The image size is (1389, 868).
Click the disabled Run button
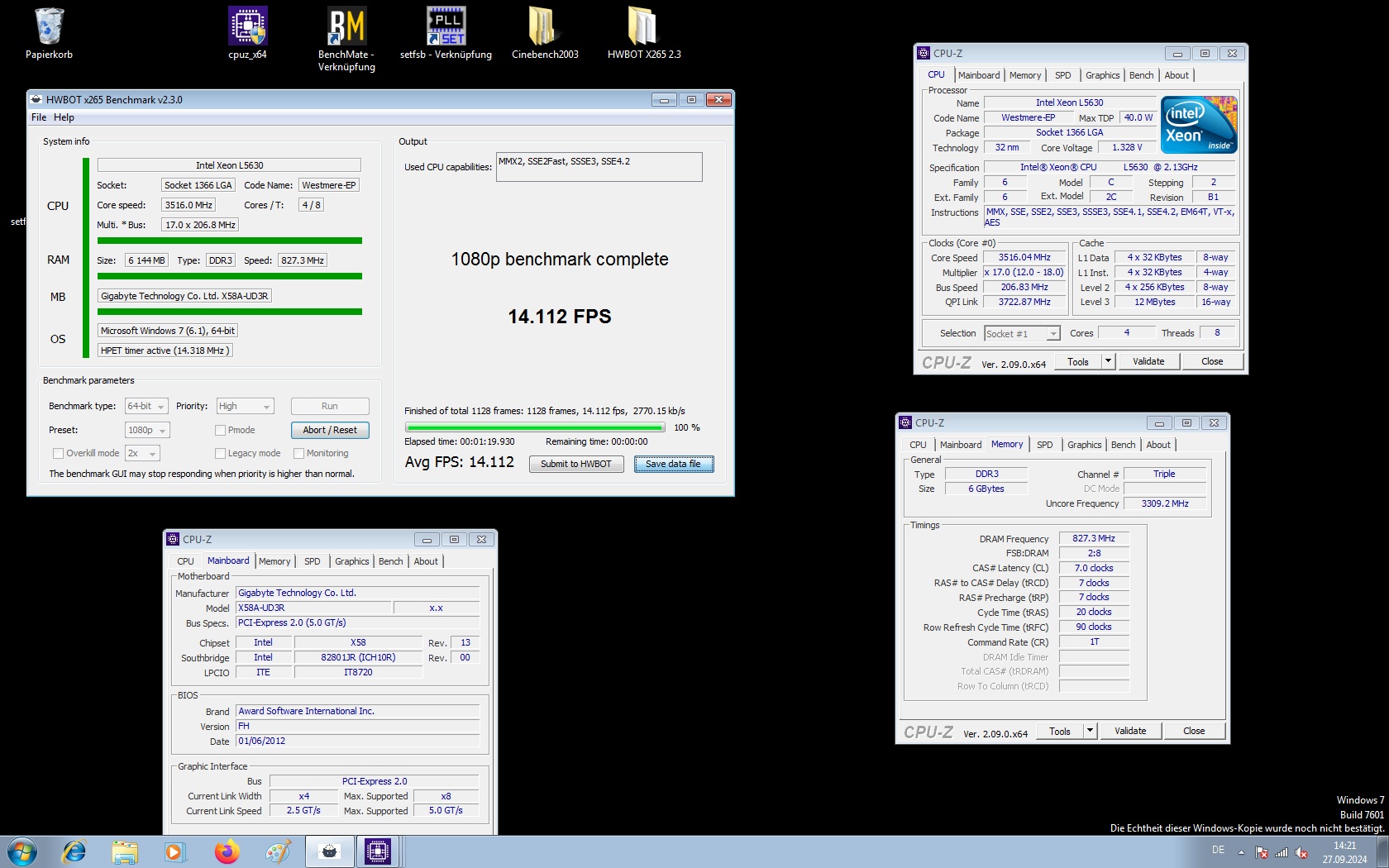pos(330,406)
